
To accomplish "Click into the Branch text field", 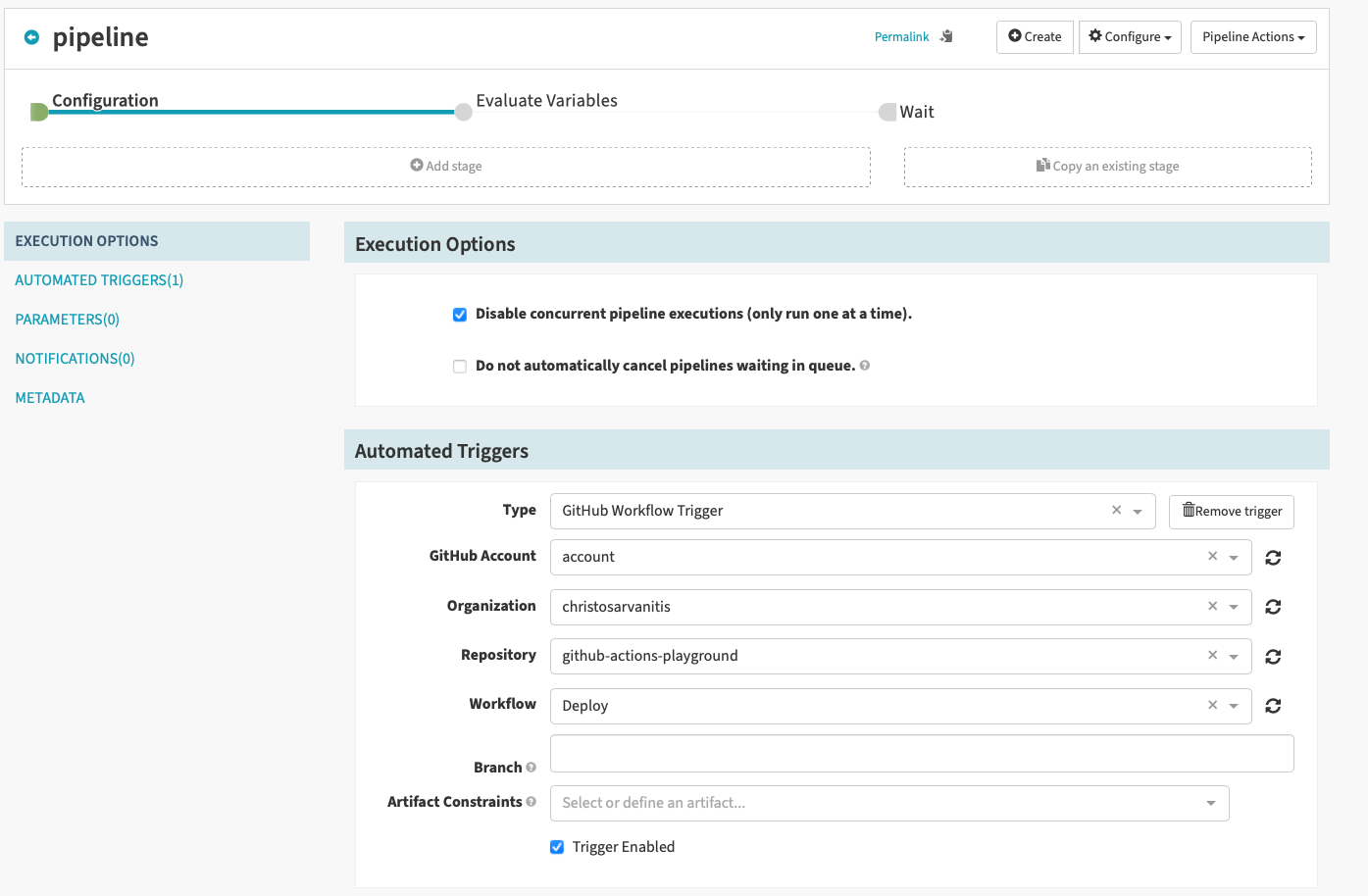I will pyautogui.click(x=921, y=753).
